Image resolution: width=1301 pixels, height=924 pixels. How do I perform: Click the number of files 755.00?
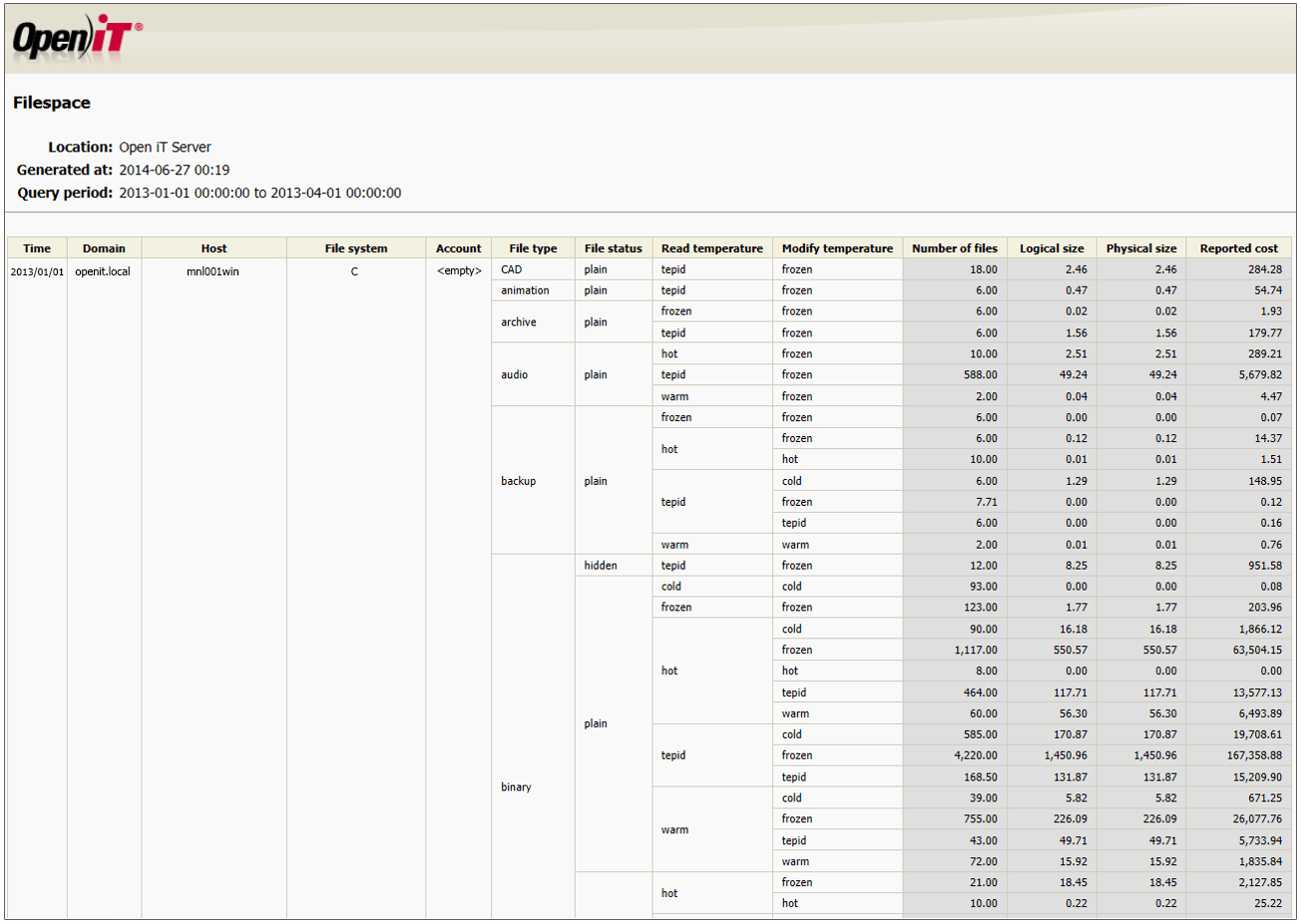981,819
